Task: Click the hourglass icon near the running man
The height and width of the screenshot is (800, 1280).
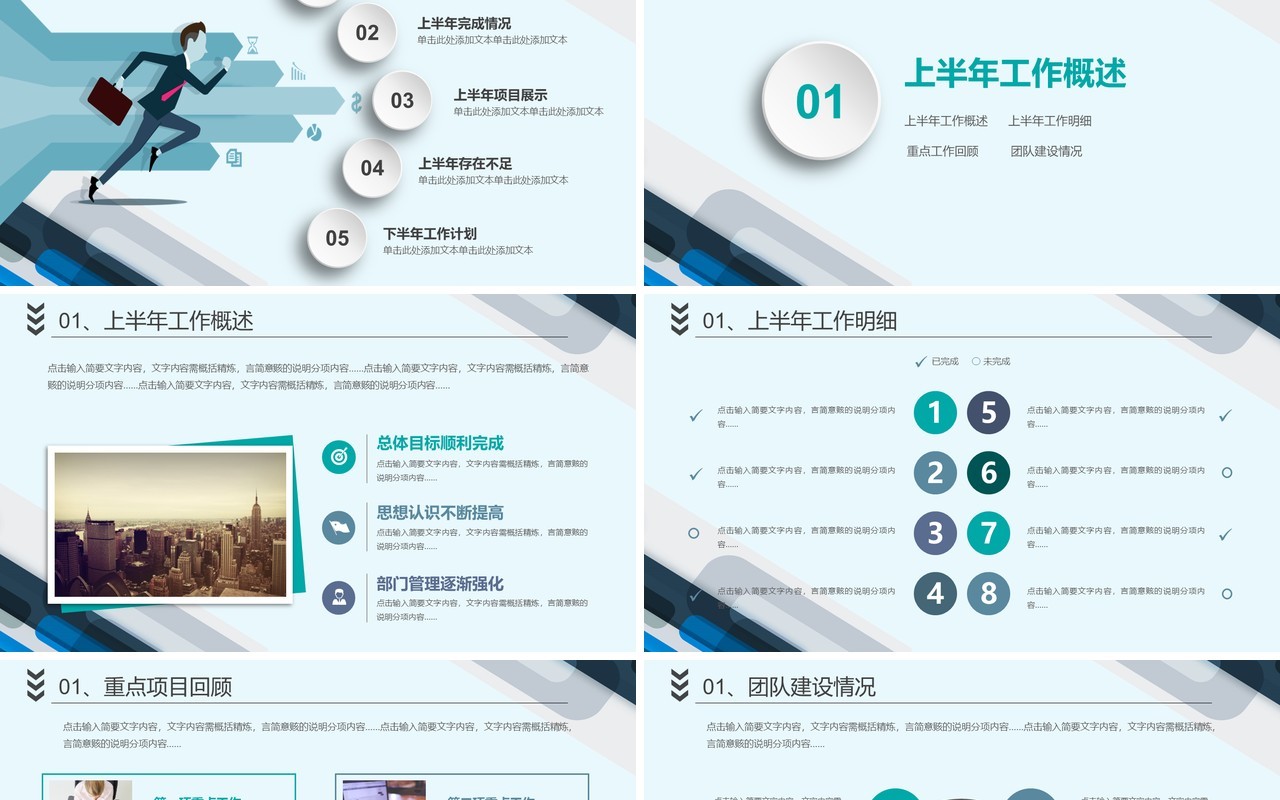Action: click(x=252, y=45)
